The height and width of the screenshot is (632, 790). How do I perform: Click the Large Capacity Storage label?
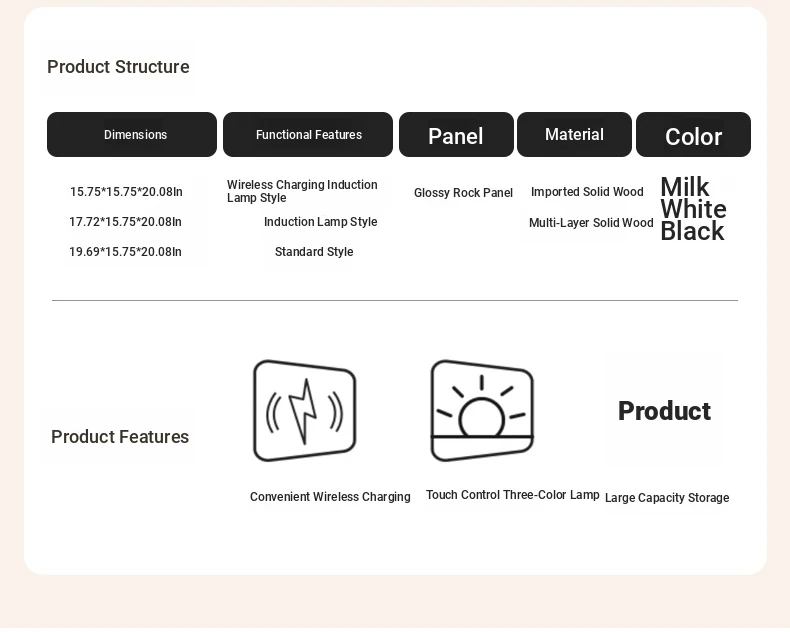[x=667, y=498]
